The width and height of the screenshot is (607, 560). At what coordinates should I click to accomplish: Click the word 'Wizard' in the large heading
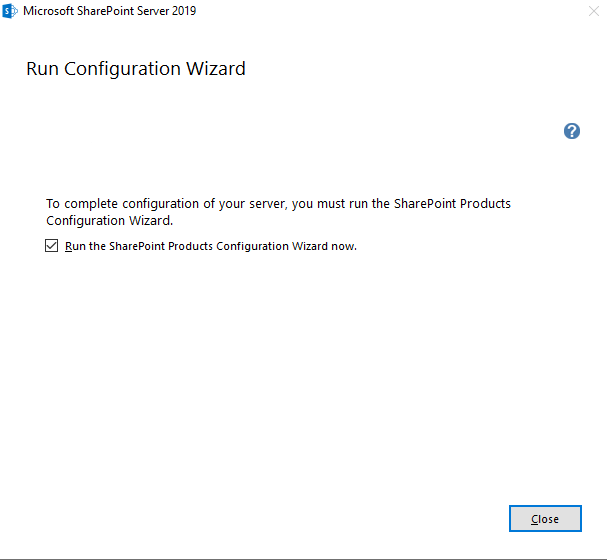[216, 69]
